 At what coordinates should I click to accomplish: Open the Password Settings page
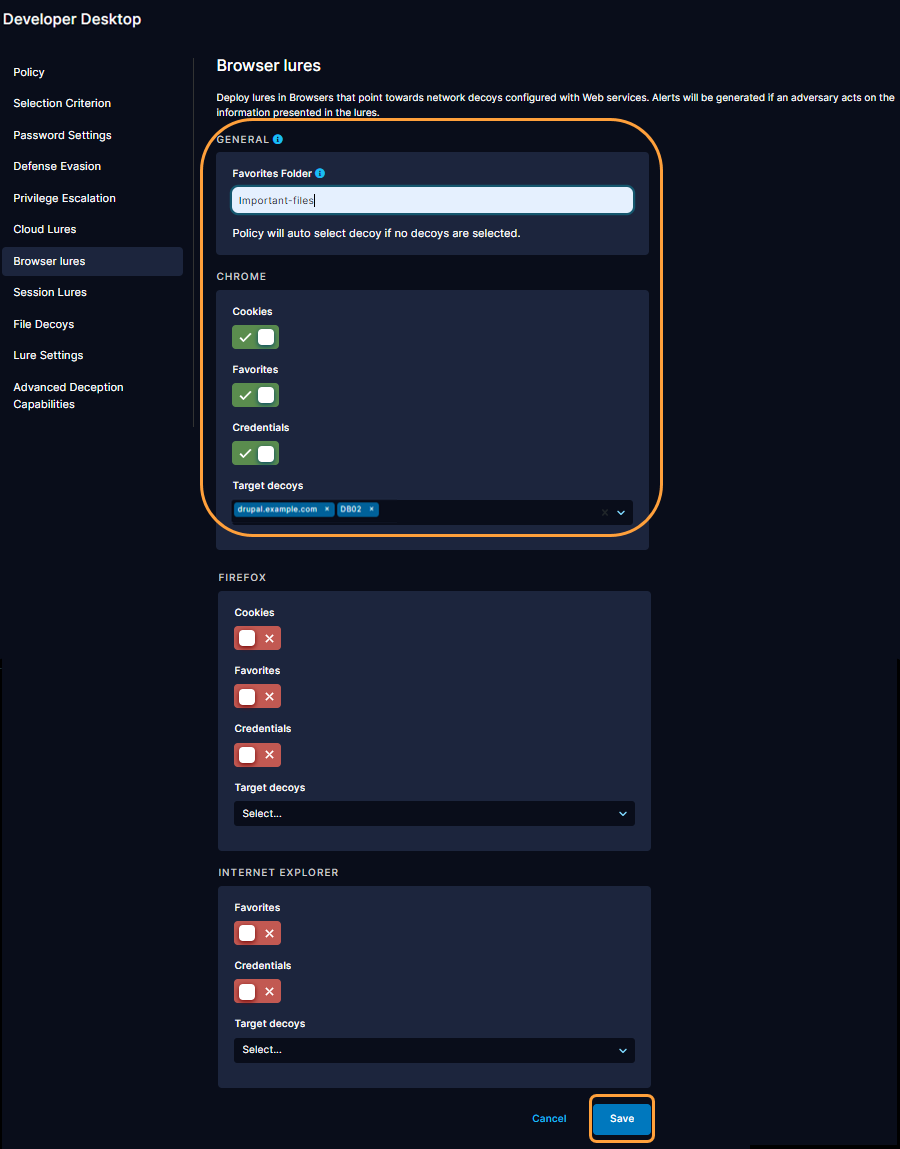click(61, 135)
